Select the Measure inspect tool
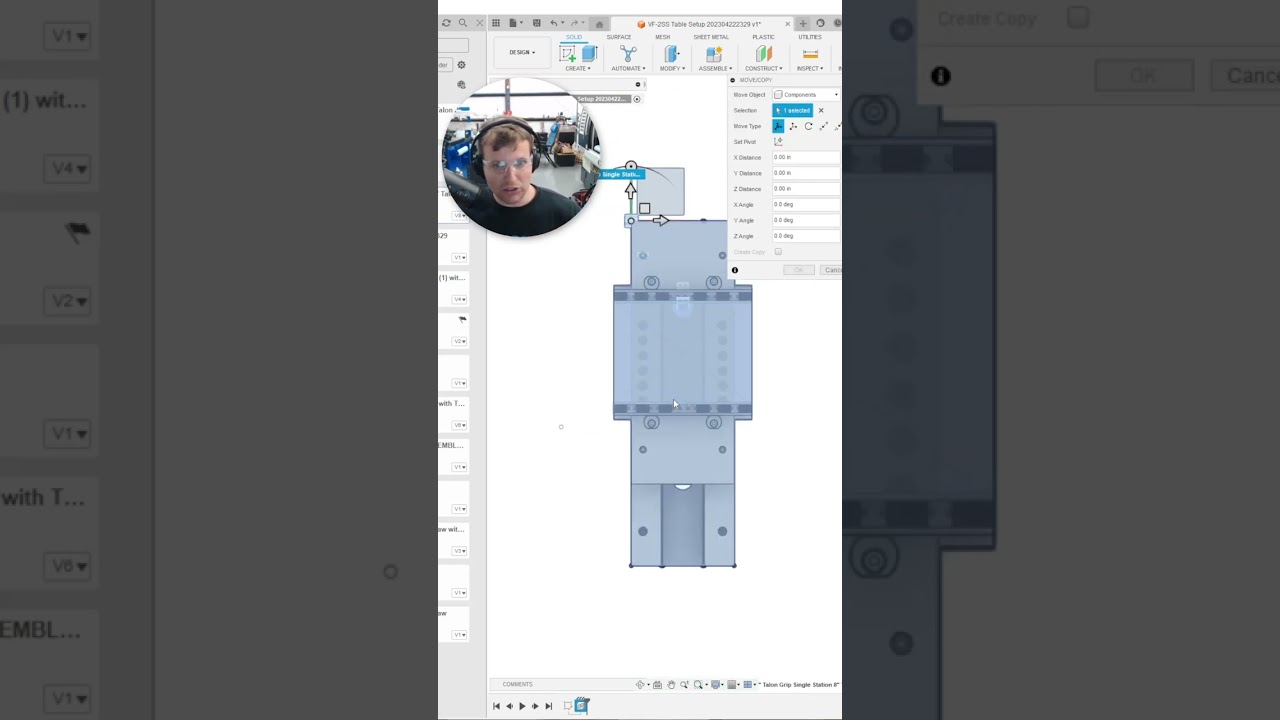The height and width of the screenshot is (720, 1280). [810, 53]
